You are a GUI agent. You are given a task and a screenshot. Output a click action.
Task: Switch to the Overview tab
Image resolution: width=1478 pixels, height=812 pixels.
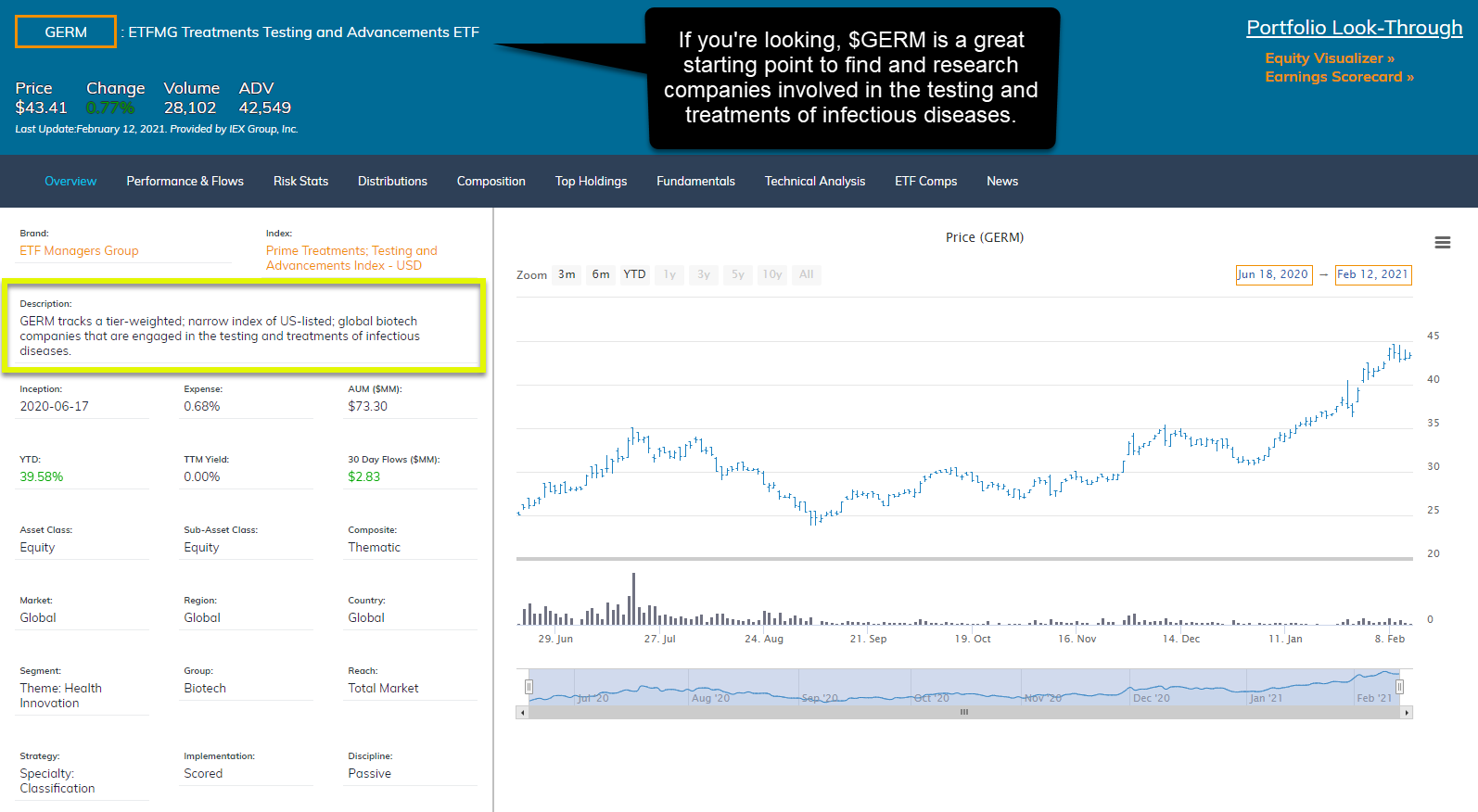click(x=70, y=182)
